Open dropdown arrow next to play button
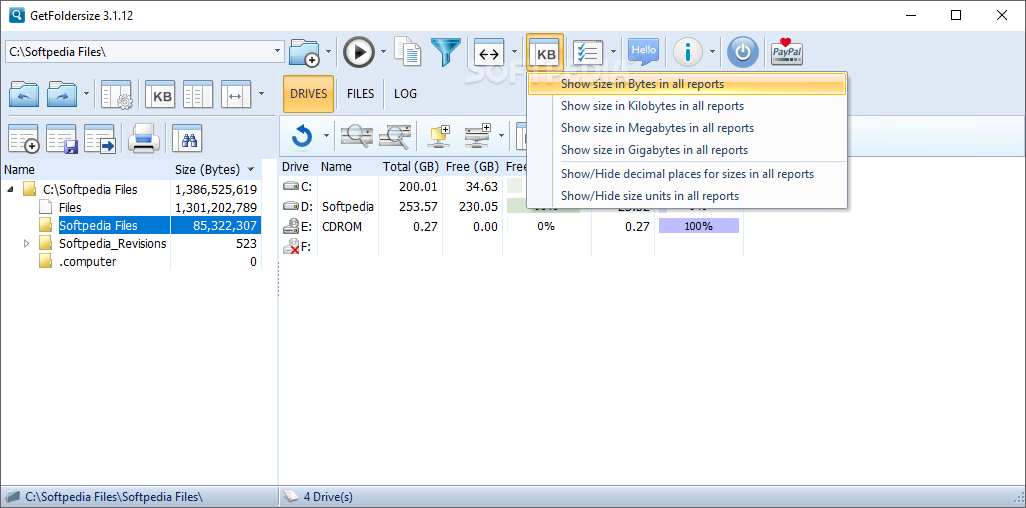The image size is (1026, 508). 383,51
